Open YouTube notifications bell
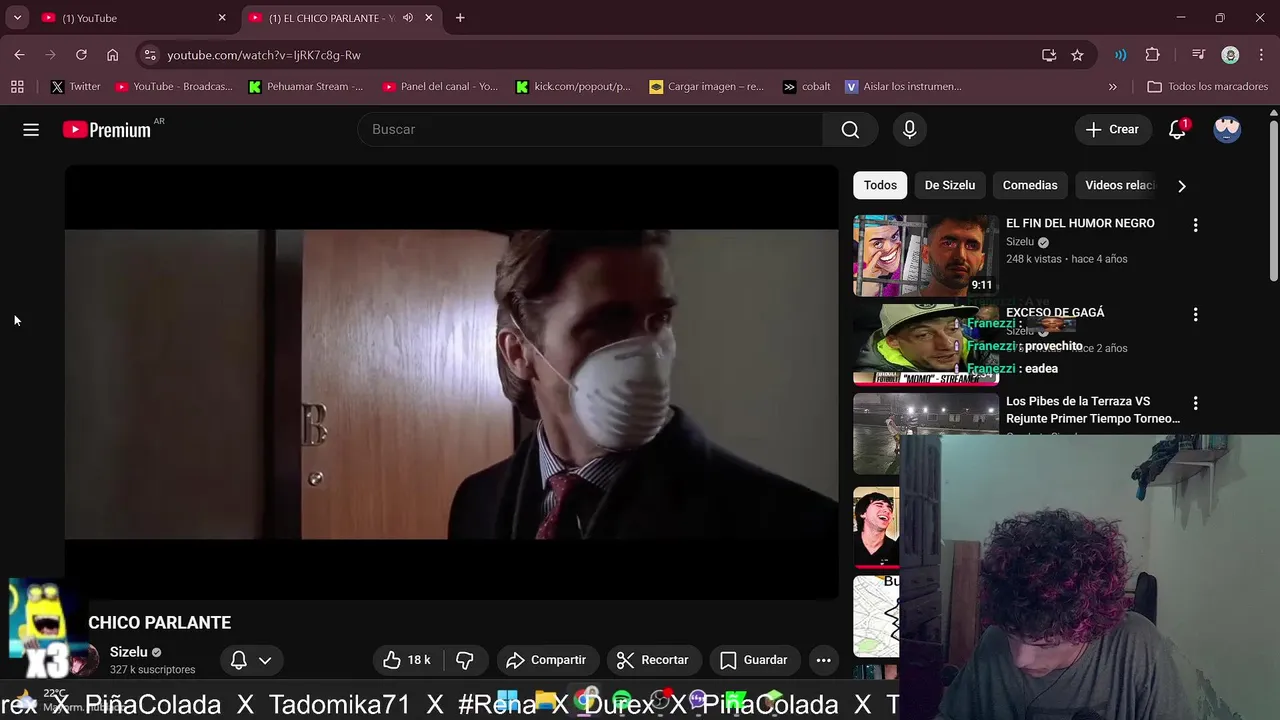The width and height of the screenshot is (1280, 720). [x=1178, y=129]
